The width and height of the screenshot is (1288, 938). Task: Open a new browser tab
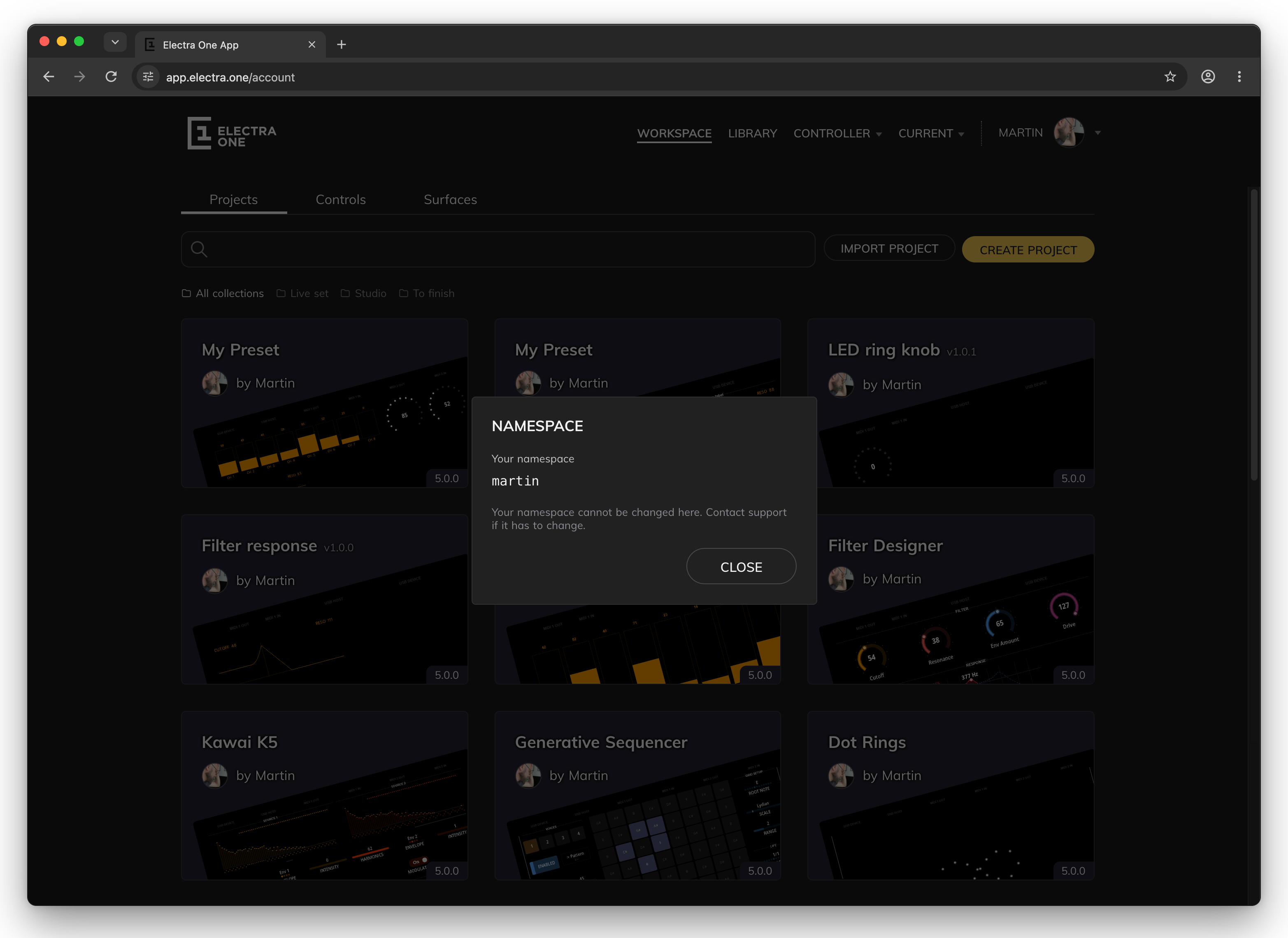(341, 44)
